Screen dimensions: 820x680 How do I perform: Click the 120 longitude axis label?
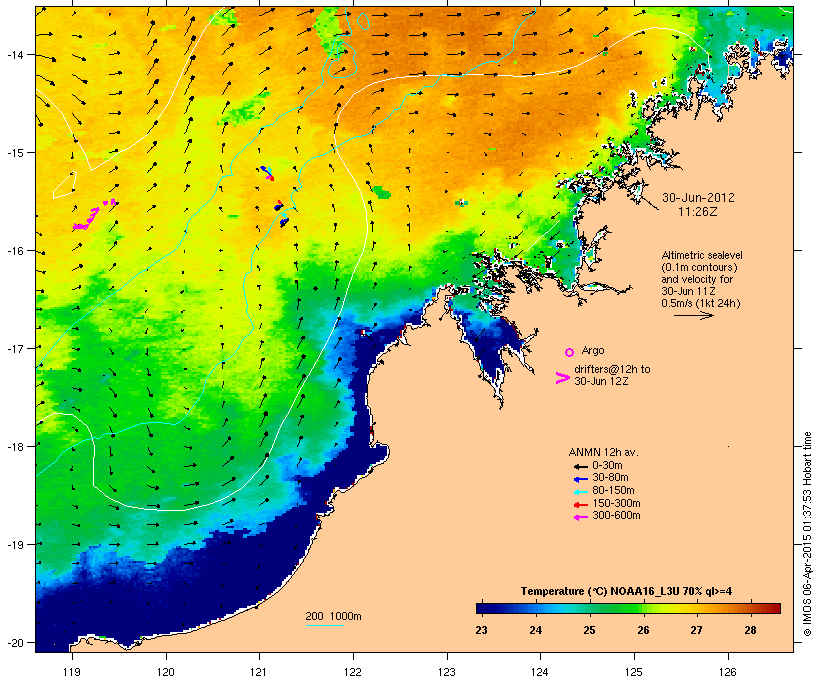point(166,672)
